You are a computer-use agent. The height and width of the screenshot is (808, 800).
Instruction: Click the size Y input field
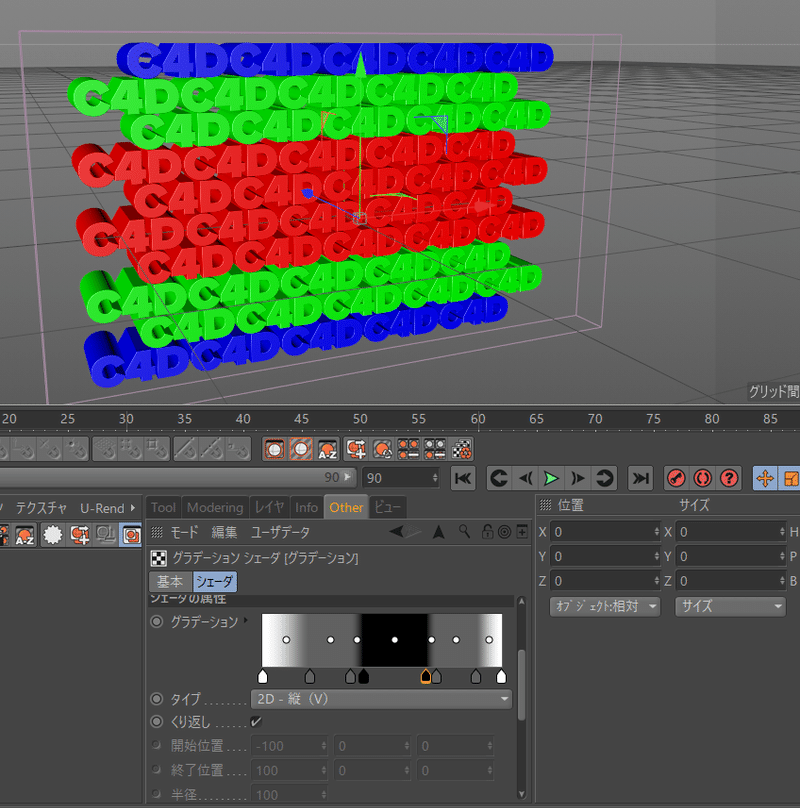(x=731, y=557)
